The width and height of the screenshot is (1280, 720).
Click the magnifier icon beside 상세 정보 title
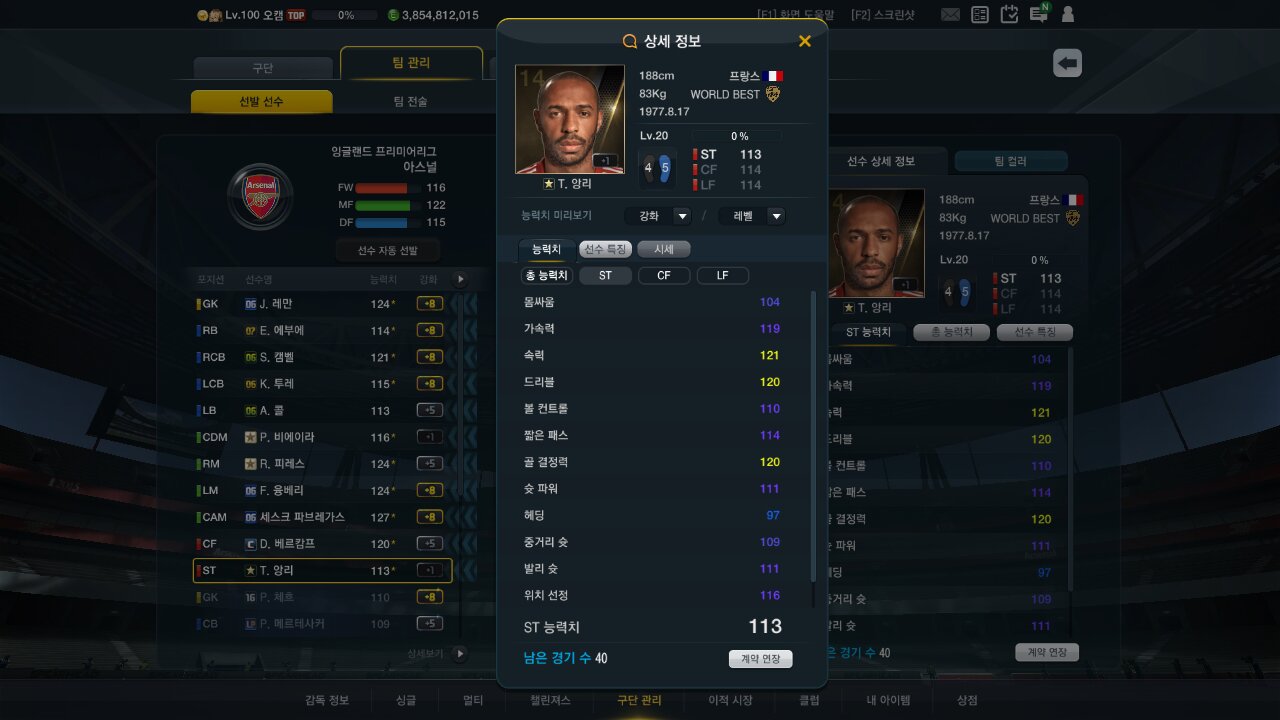(630, 41)
